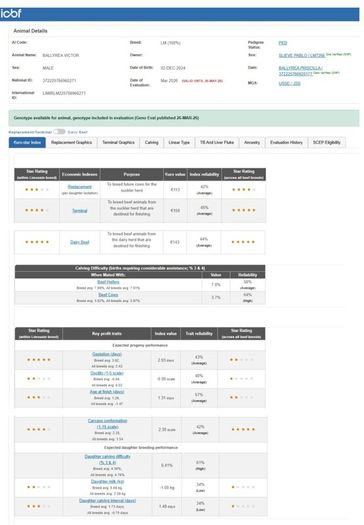Open the Carcass conformation trait link
The image size is (364, 525).
point(107,424)
